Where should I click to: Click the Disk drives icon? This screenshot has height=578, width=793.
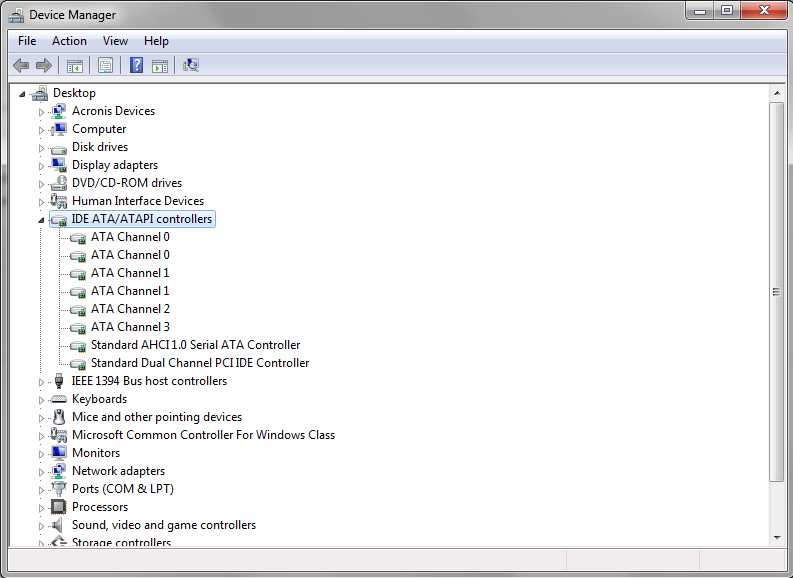[x=59, y=149]
